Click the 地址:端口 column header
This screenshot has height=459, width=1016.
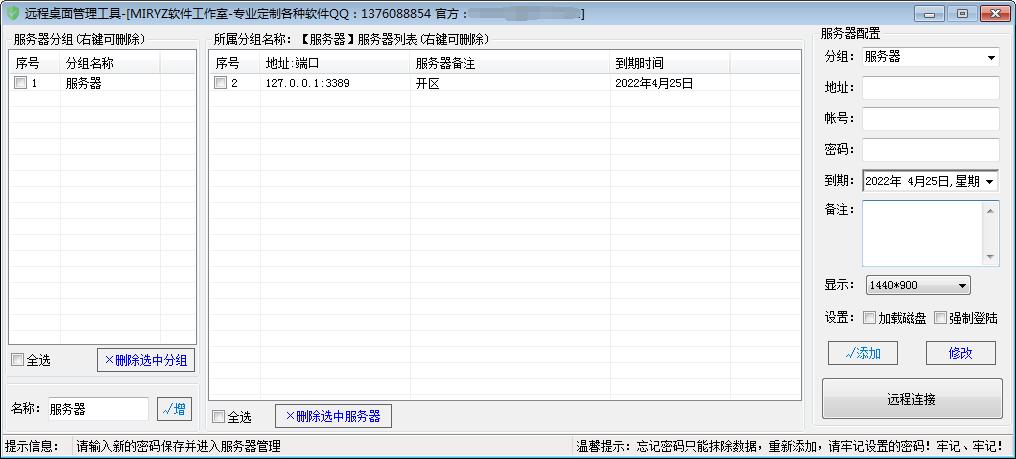tap(335, 64)
